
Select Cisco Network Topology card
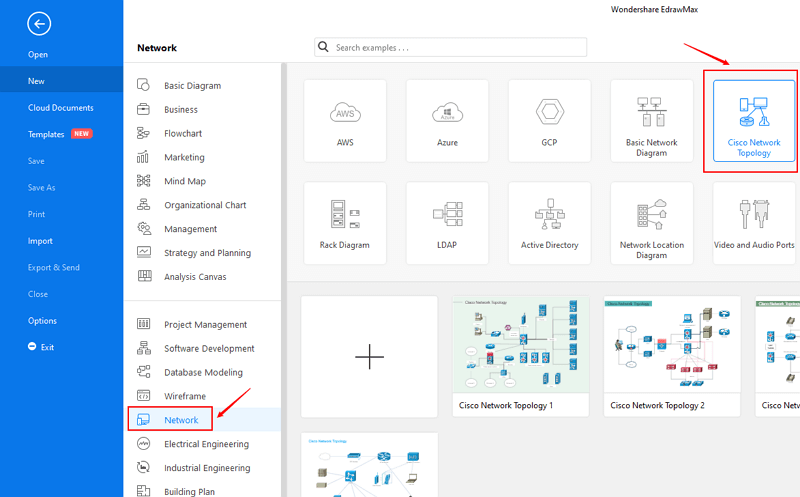coord(754,120)
